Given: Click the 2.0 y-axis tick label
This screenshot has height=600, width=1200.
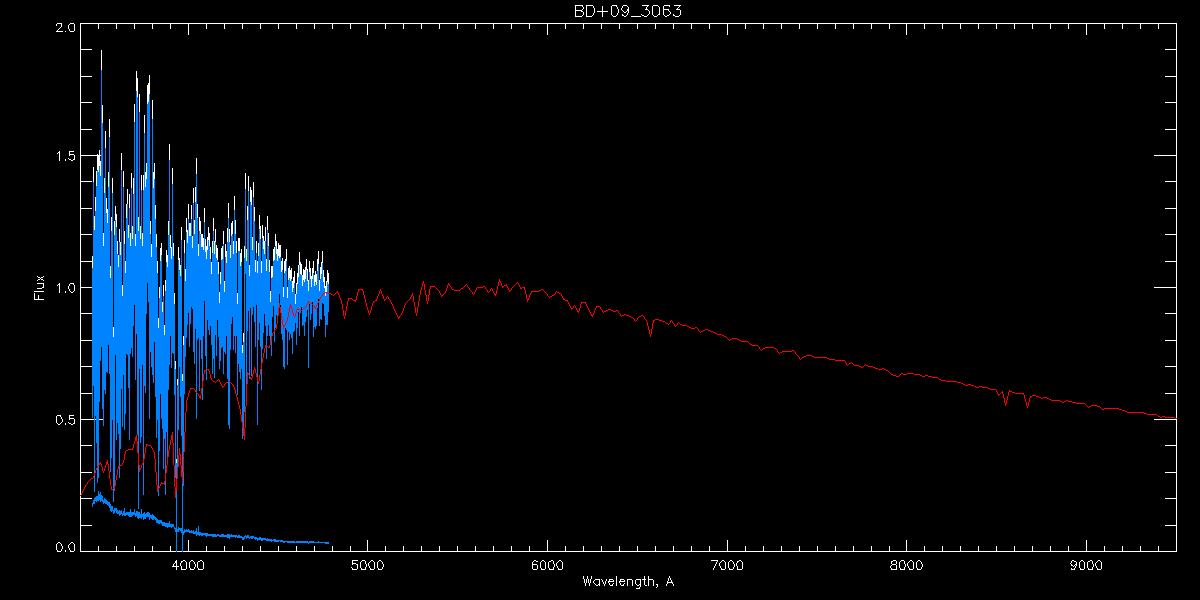Looking at the screenshot, I should click(x=64, y=28).
